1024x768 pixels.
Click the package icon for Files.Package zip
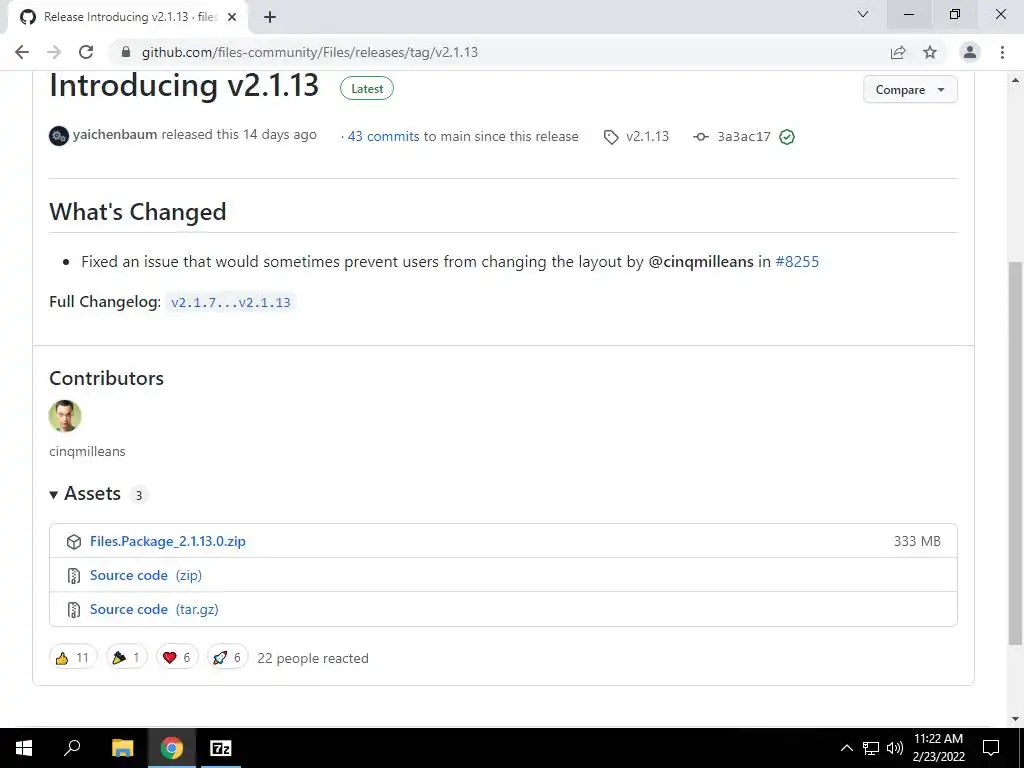click(x=74, y=541)
